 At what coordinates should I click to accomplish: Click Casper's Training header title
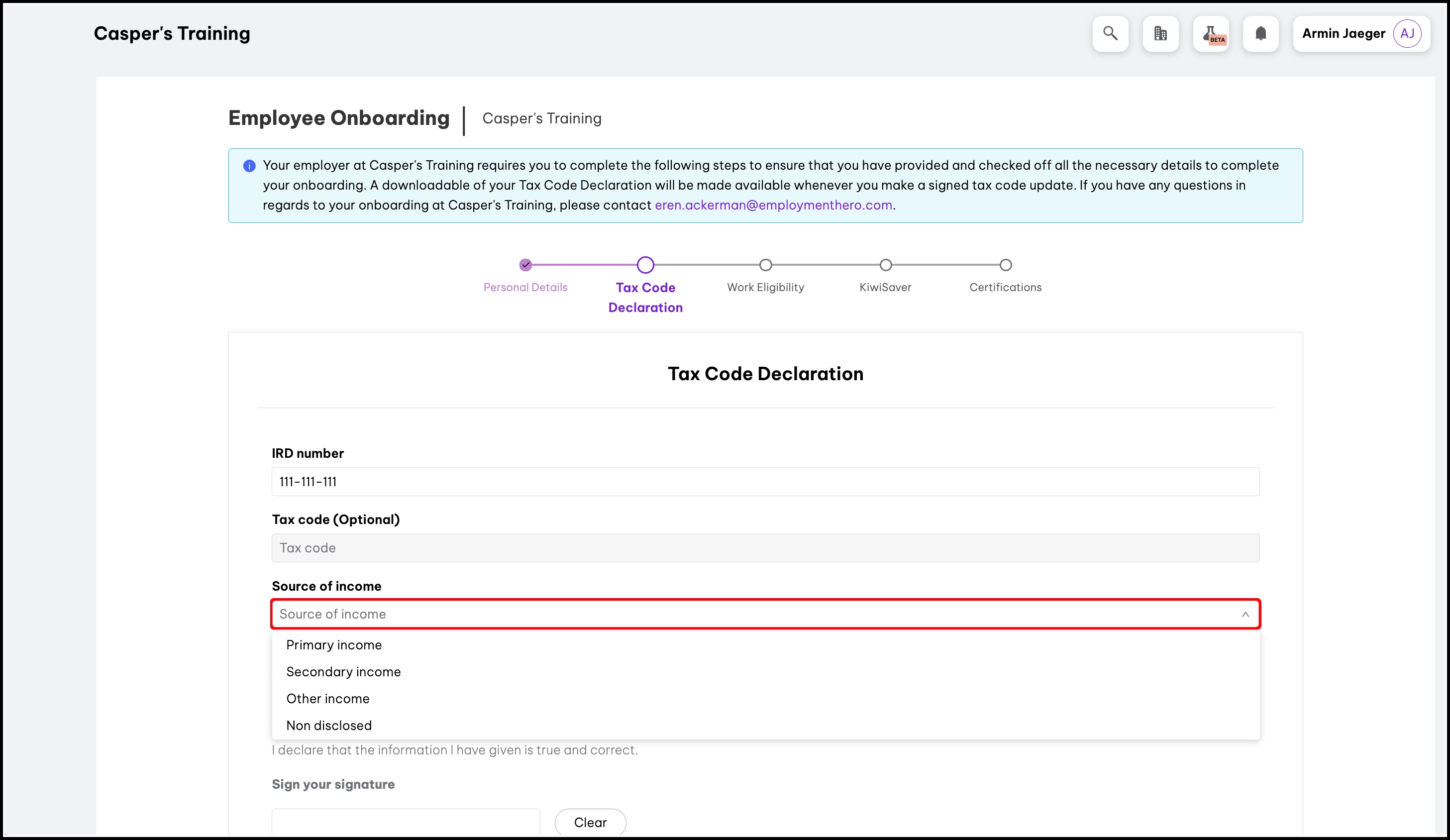pos(172,33)
